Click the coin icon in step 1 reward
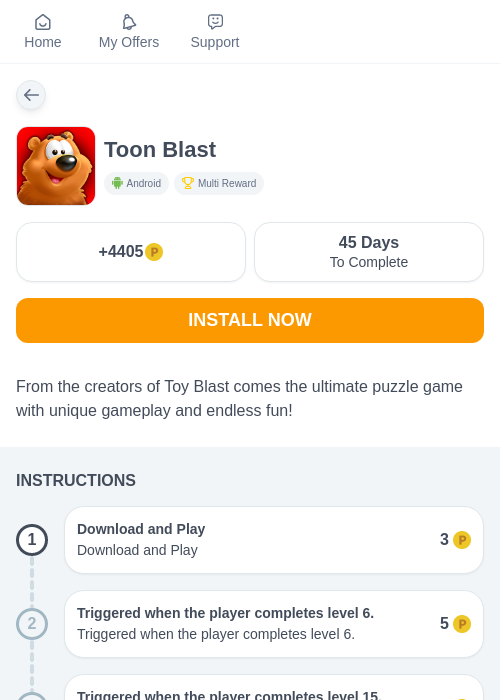 [462, 540]
